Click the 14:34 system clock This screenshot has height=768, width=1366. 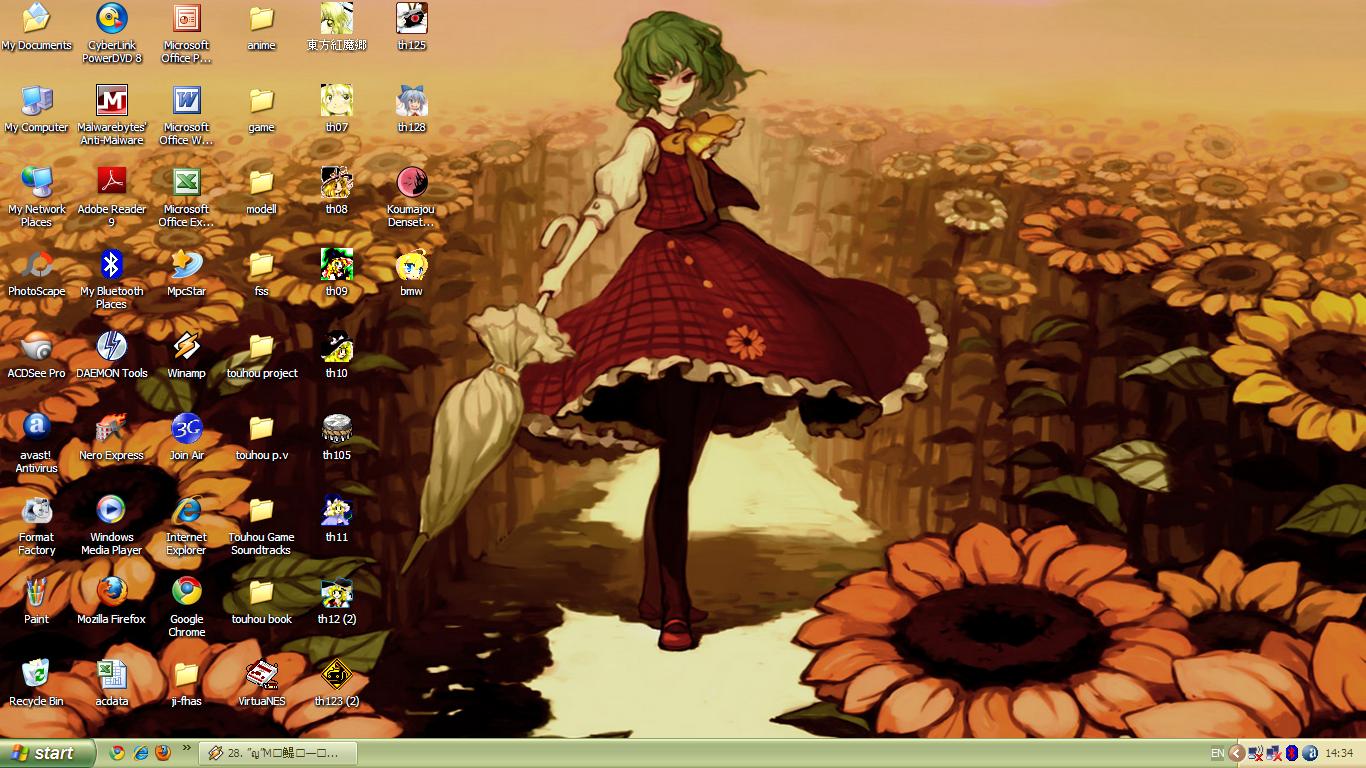click(1339, 754)
